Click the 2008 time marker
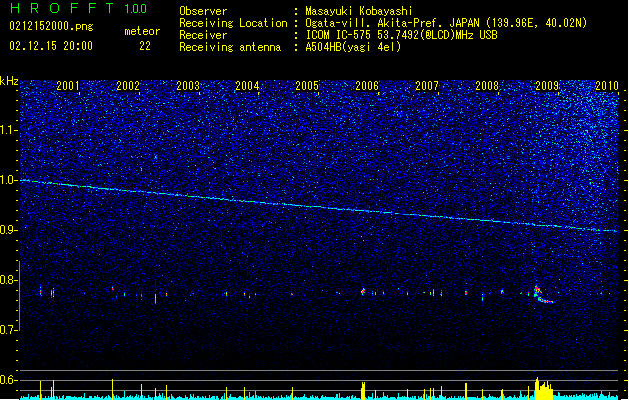The image size is (629, 400). pyautogui.click(x=487, y=85)
